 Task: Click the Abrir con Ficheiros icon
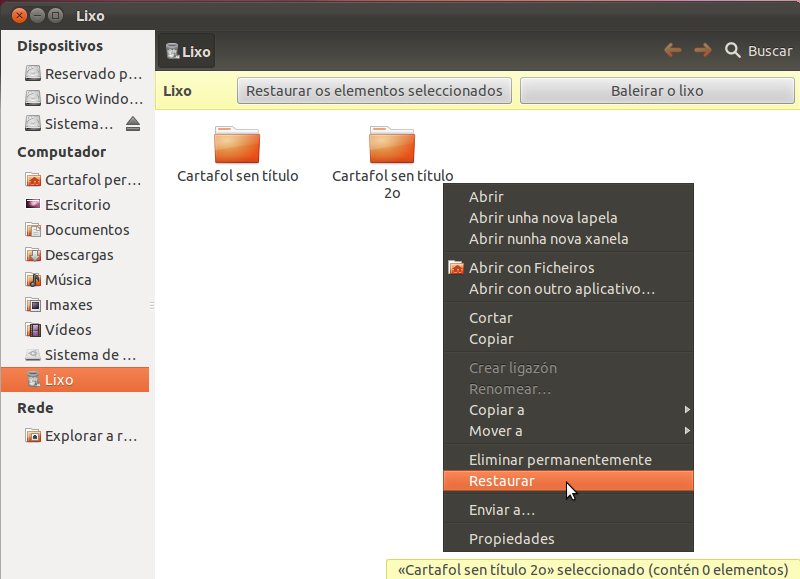pos(456,267)
